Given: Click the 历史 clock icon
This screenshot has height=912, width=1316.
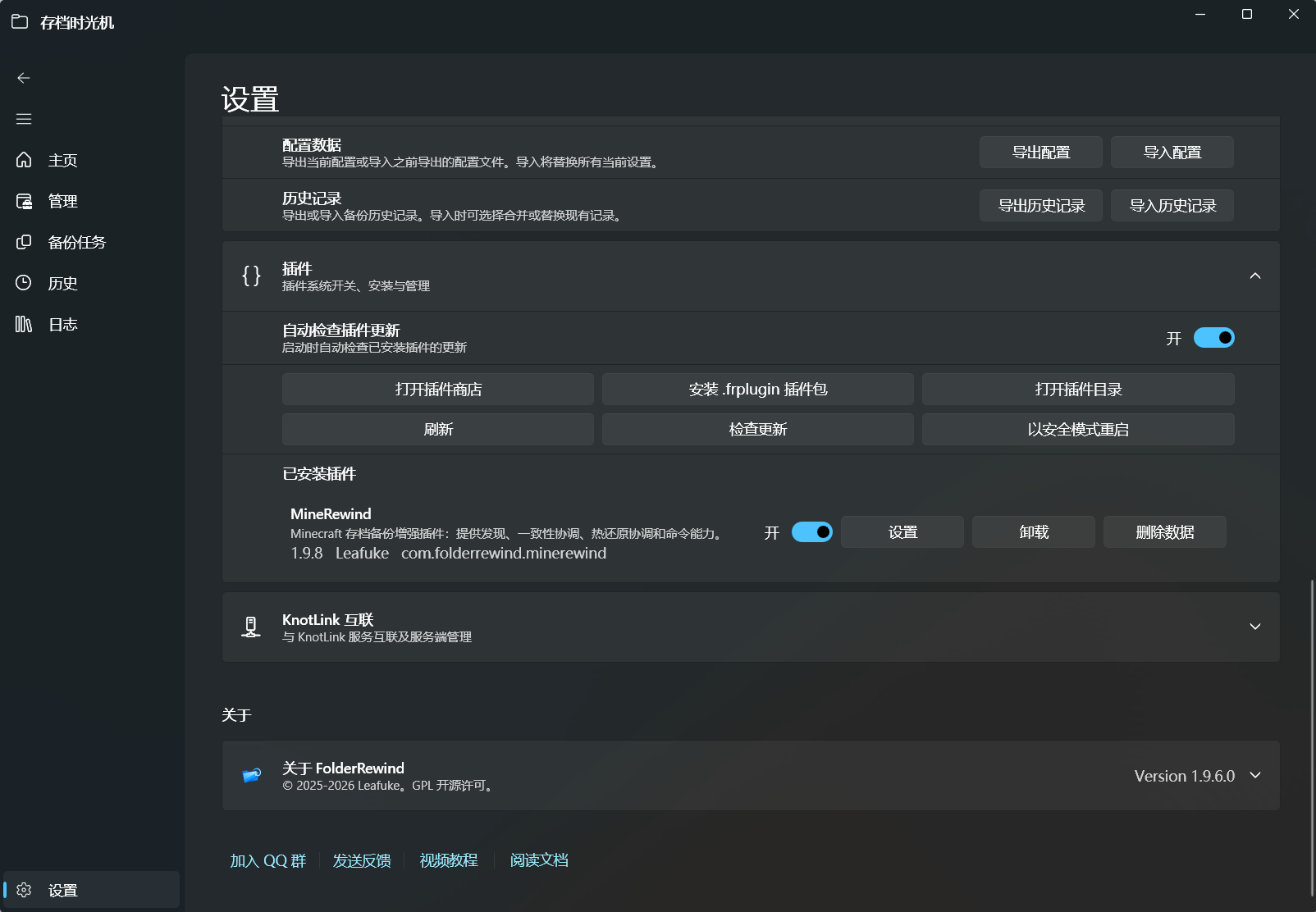Looking at the screenshot, I should (24, 283).
